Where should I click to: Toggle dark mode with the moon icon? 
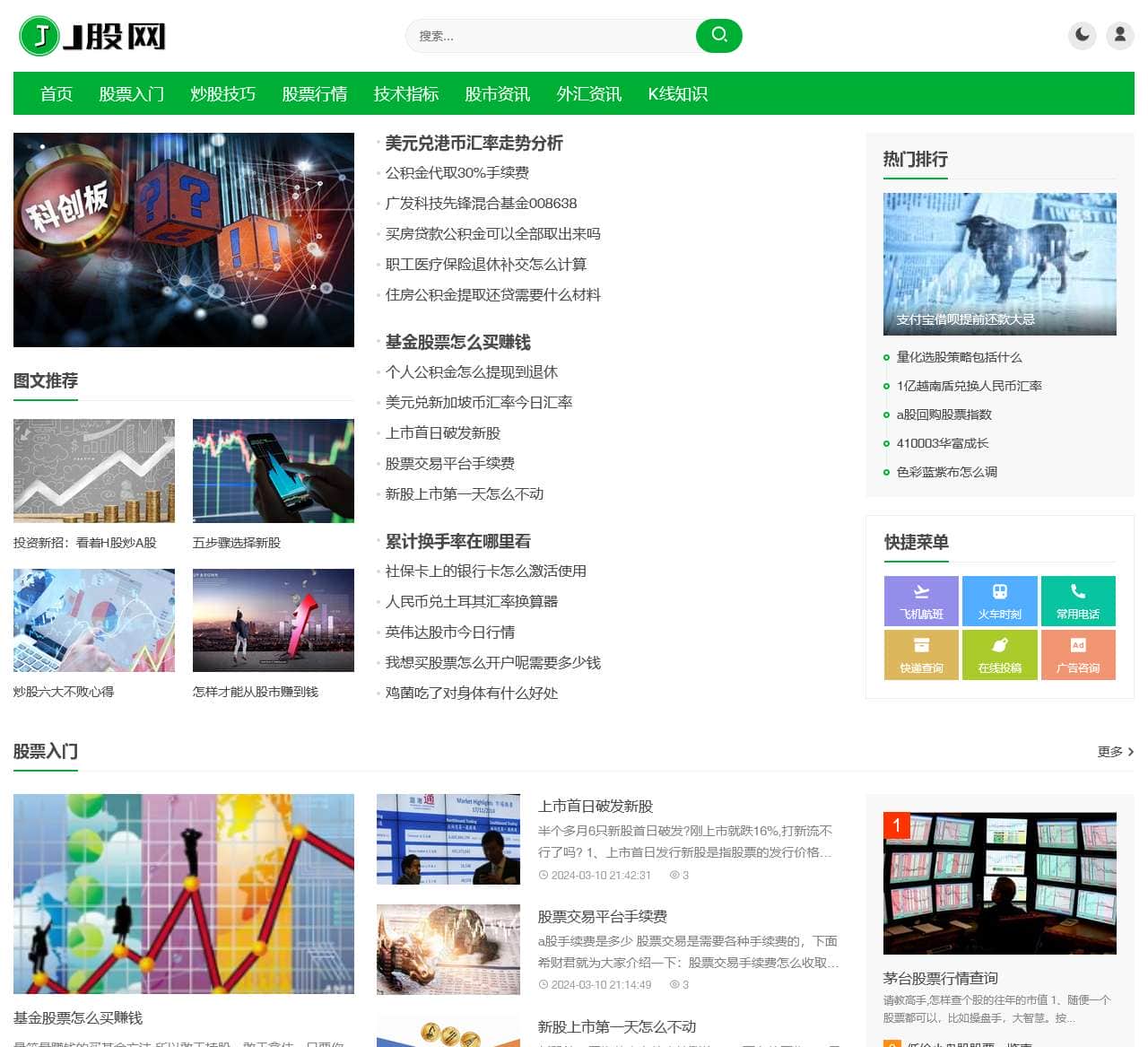(x=1083, y=36)
